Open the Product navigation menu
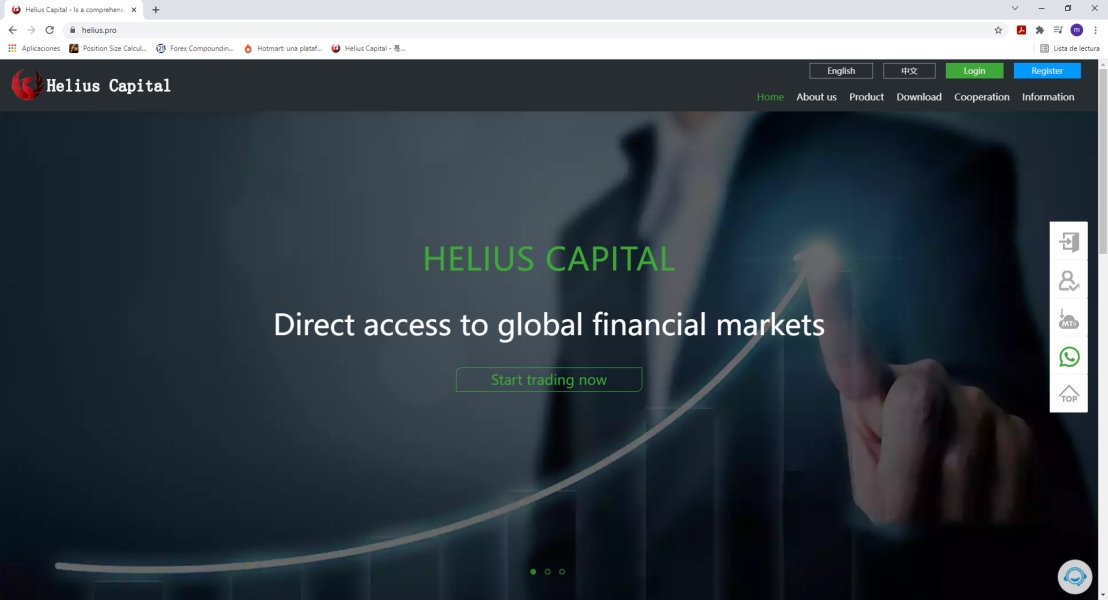 point(866,97)
